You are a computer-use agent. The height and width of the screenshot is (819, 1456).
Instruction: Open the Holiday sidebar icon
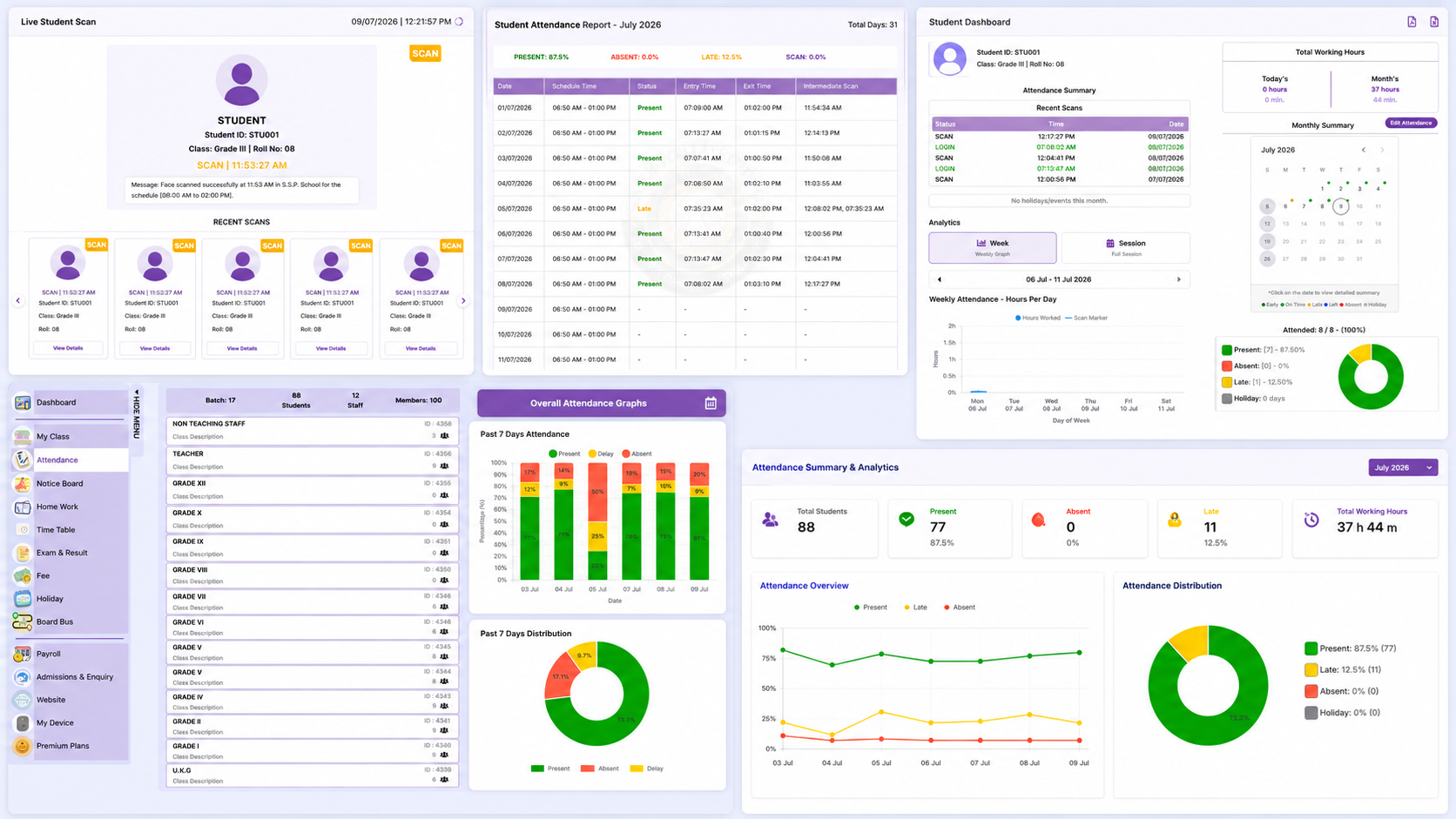23,599
